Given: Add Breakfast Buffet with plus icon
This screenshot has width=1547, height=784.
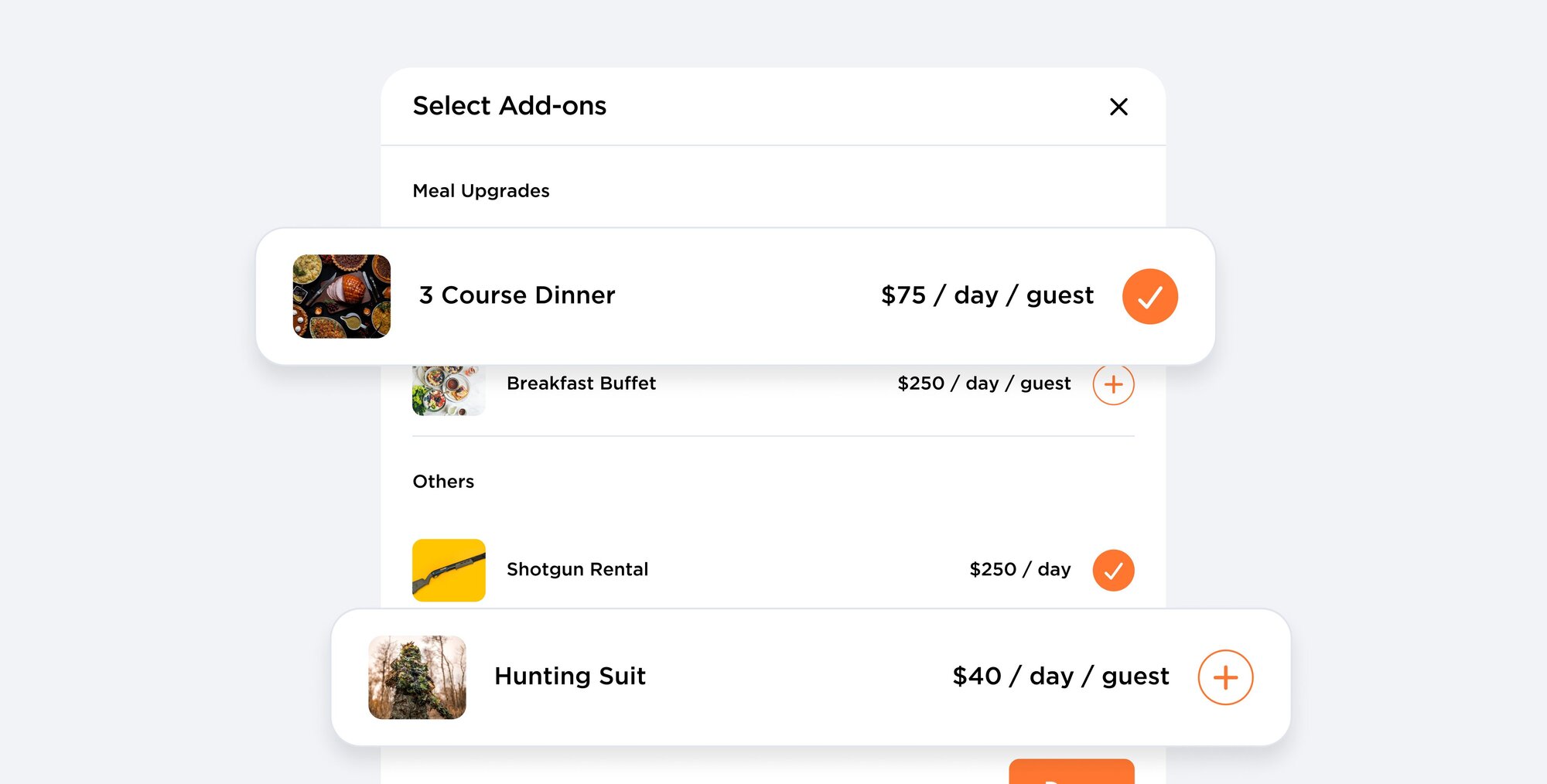Looking at the screenshot, I should point(1113,385).
